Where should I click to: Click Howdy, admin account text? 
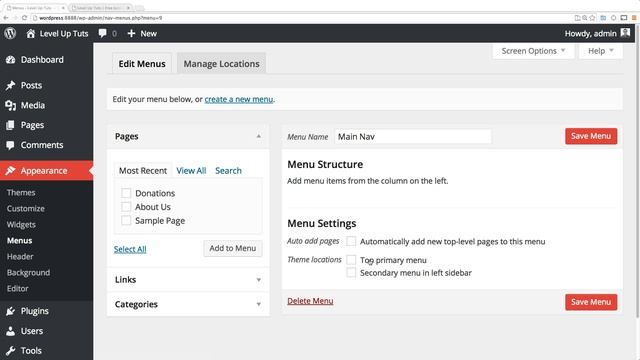coord(590,33)
